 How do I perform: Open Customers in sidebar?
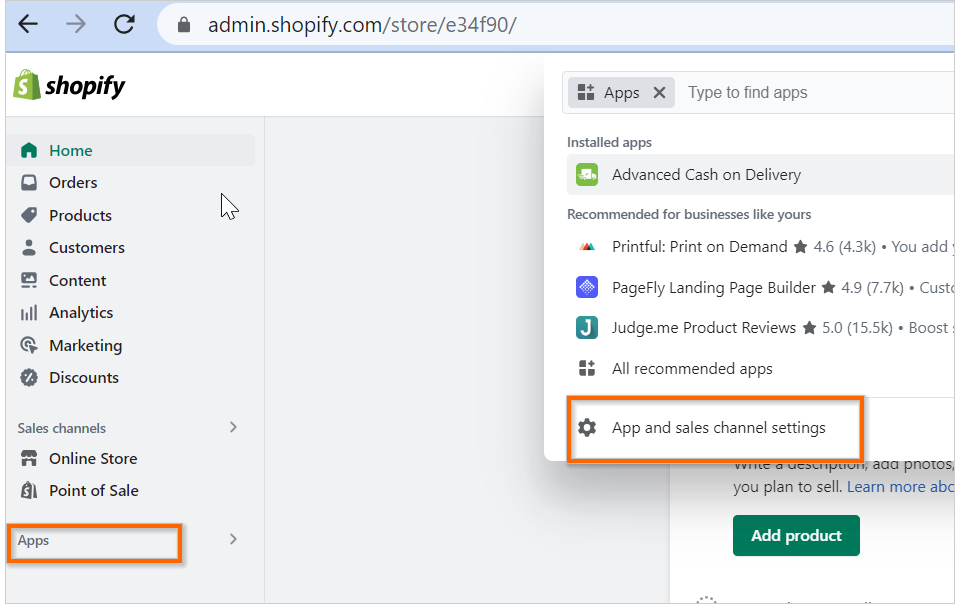(86, 248)
